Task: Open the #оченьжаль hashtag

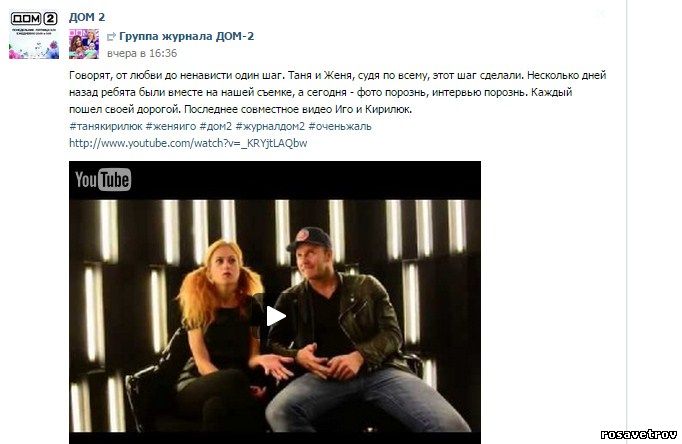Action: click(340, 127)
